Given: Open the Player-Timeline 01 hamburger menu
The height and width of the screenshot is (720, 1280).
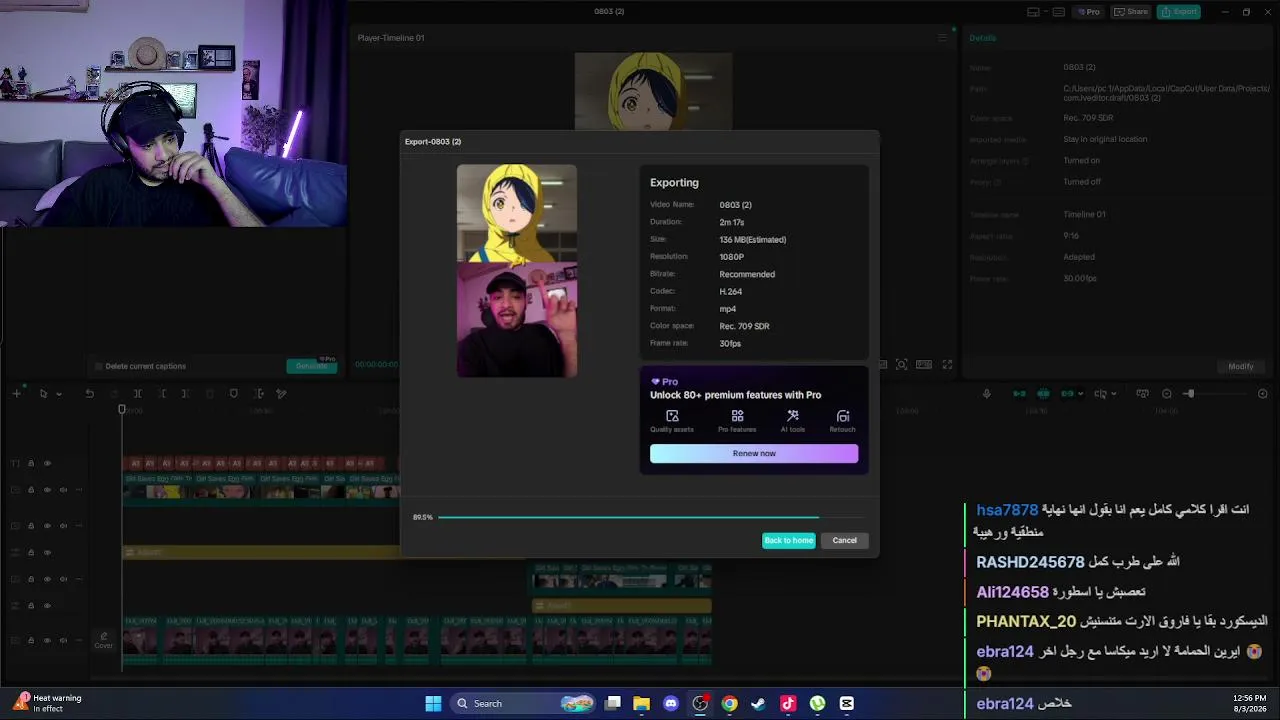Looking at the screenshot, I should coord(942,38).
